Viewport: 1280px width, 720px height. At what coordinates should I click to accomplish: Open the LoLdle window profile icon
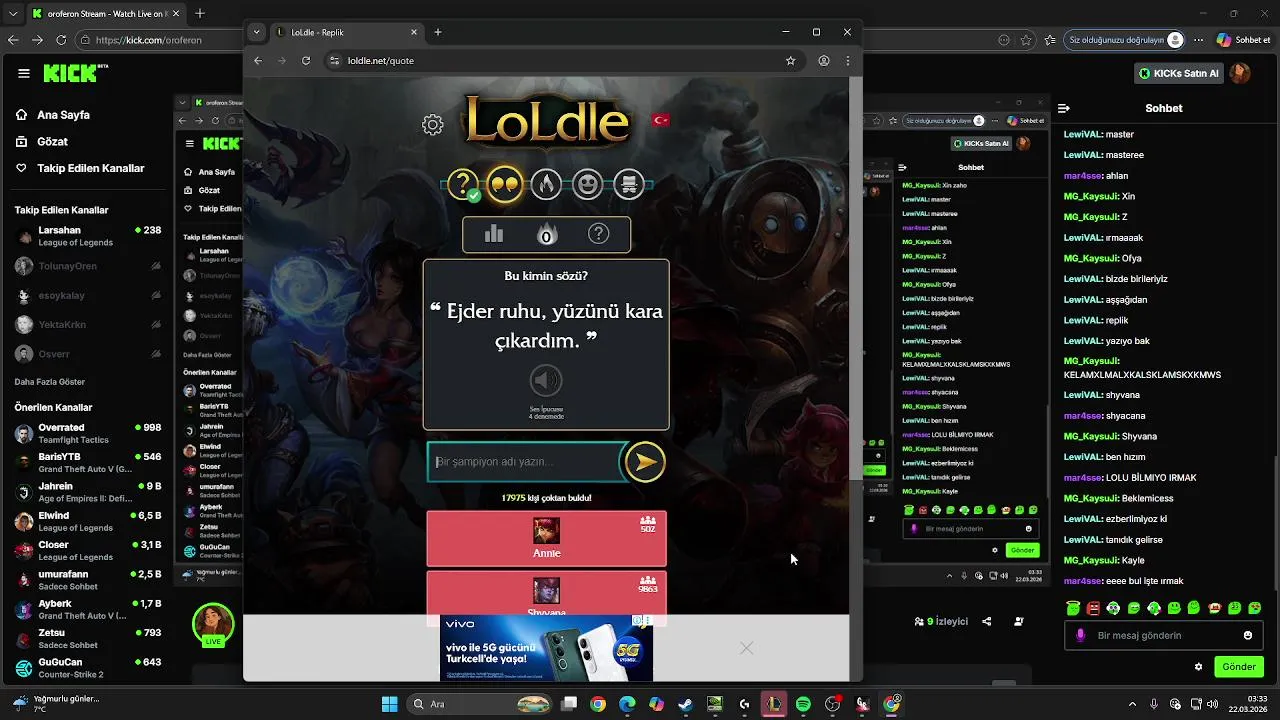pos(824,61)
